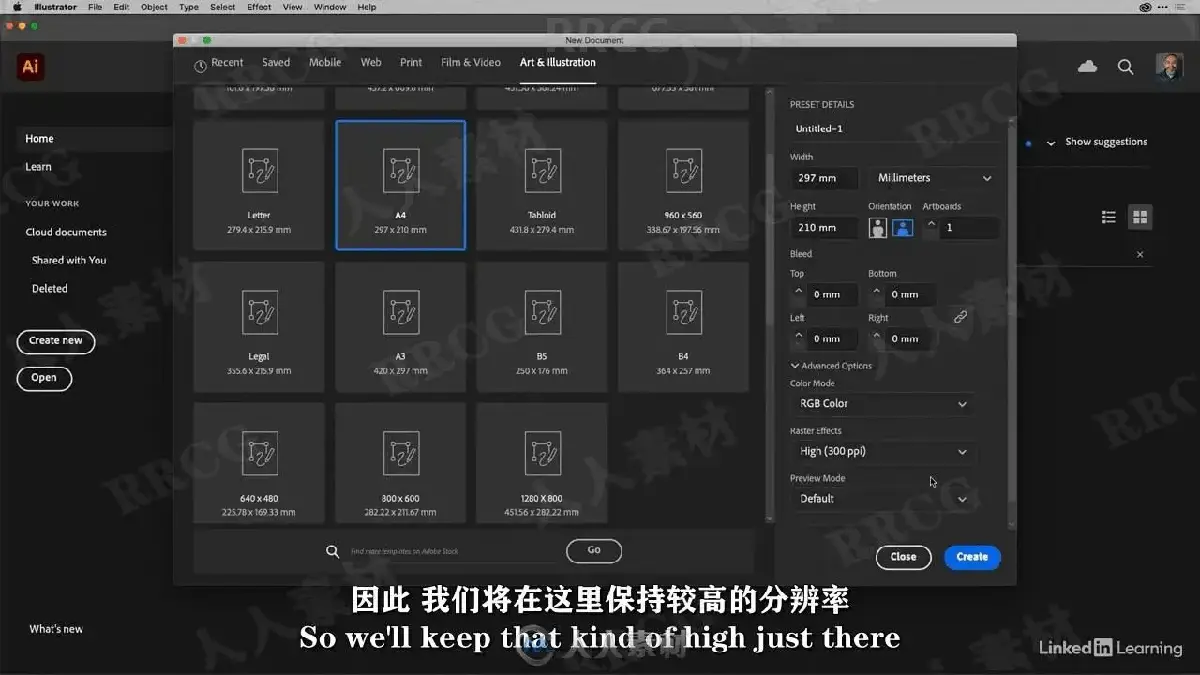
Task: Collapse the Advanced Options section
Action: [831, 366]
